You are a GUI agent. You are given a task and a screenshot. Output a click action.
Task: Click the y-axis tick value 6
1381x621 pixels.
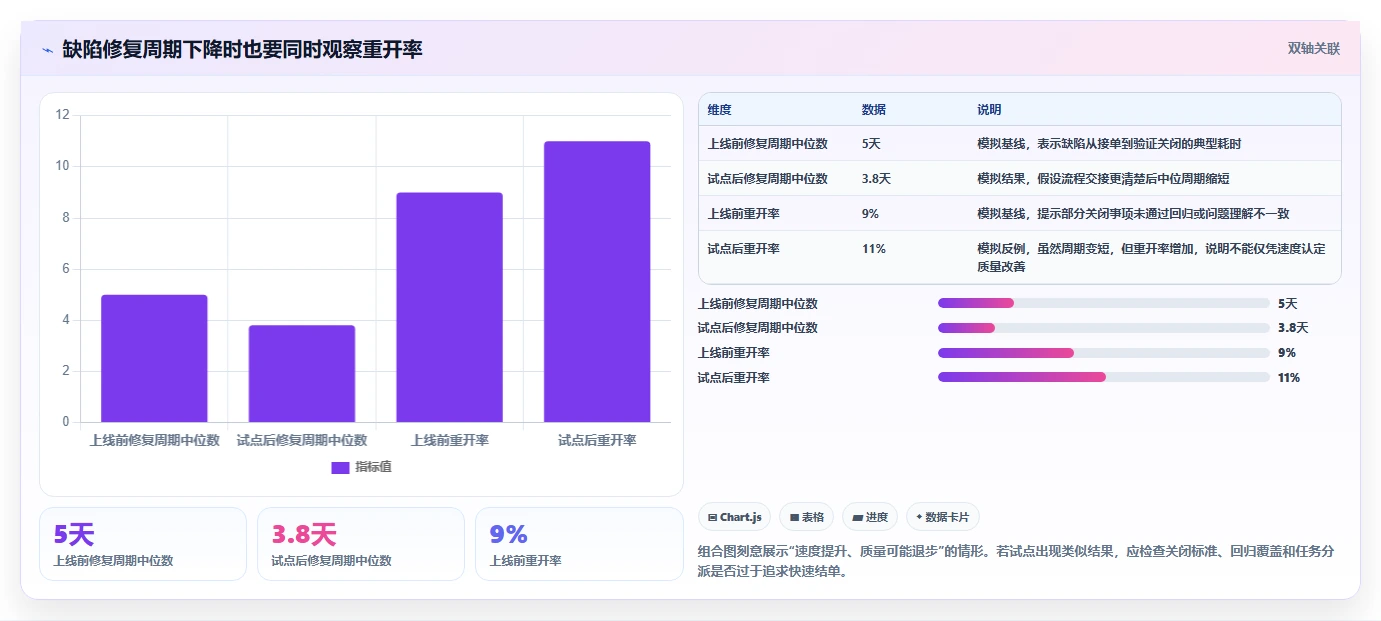pos(66,269)
